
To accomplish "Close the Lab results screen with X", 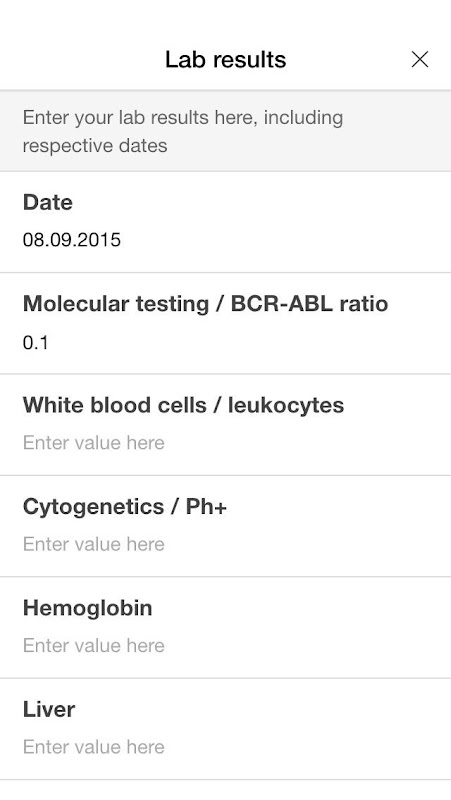I will click(x=420, y=60).
